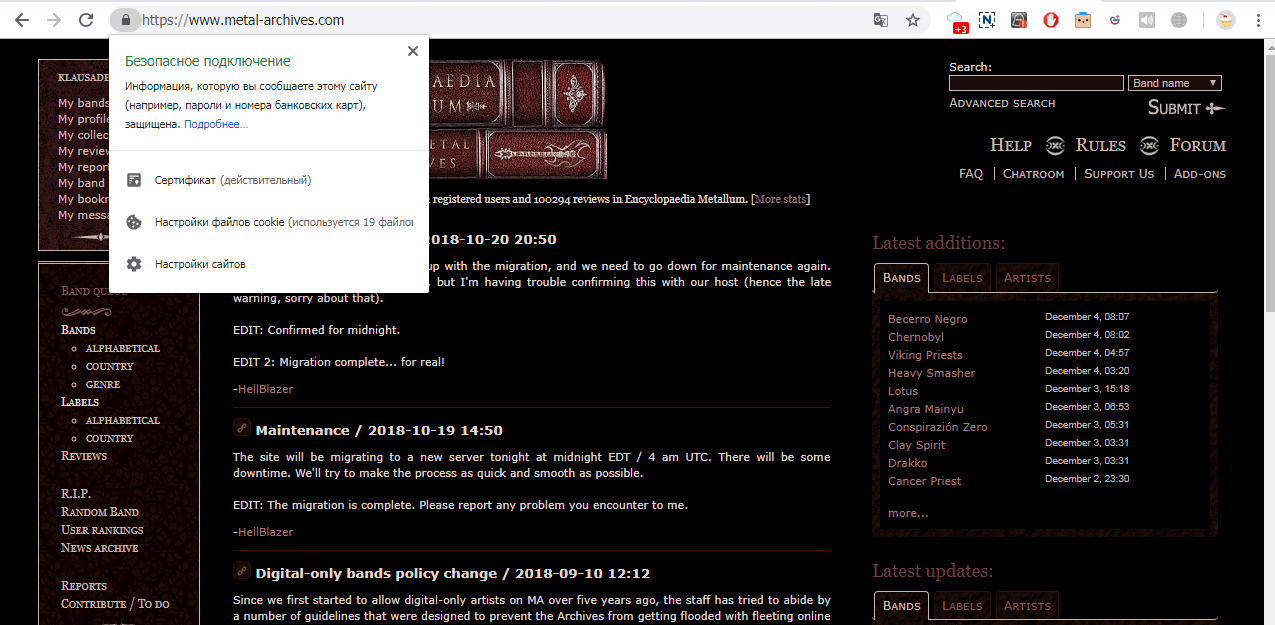This screenshot has height=625, width=1275.
Task: Open the Support Us link
Action: coord(1119,174)
